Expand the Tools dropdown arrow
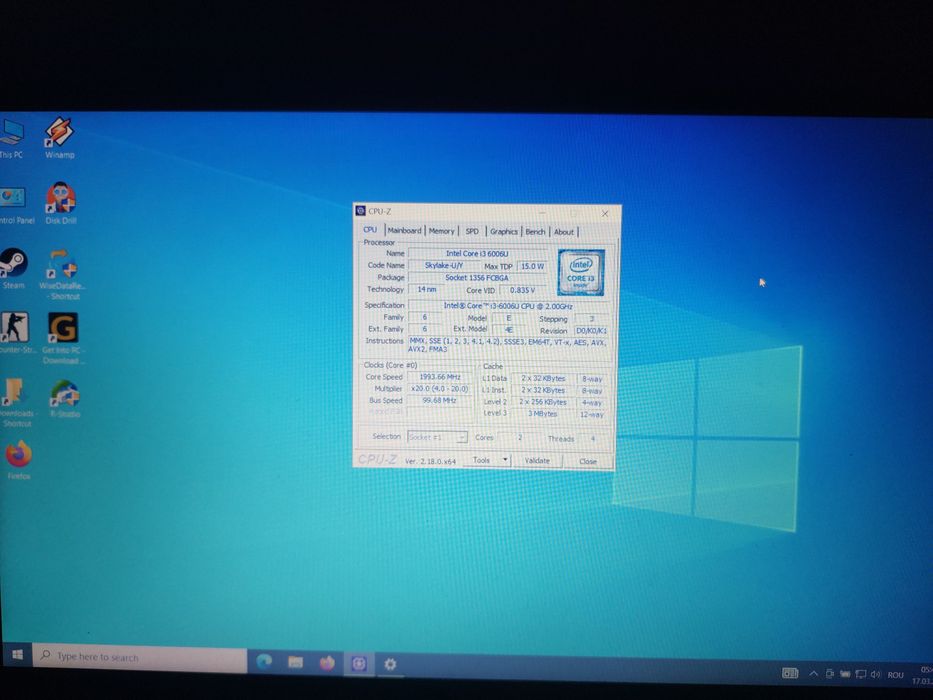 pos(505,460)
